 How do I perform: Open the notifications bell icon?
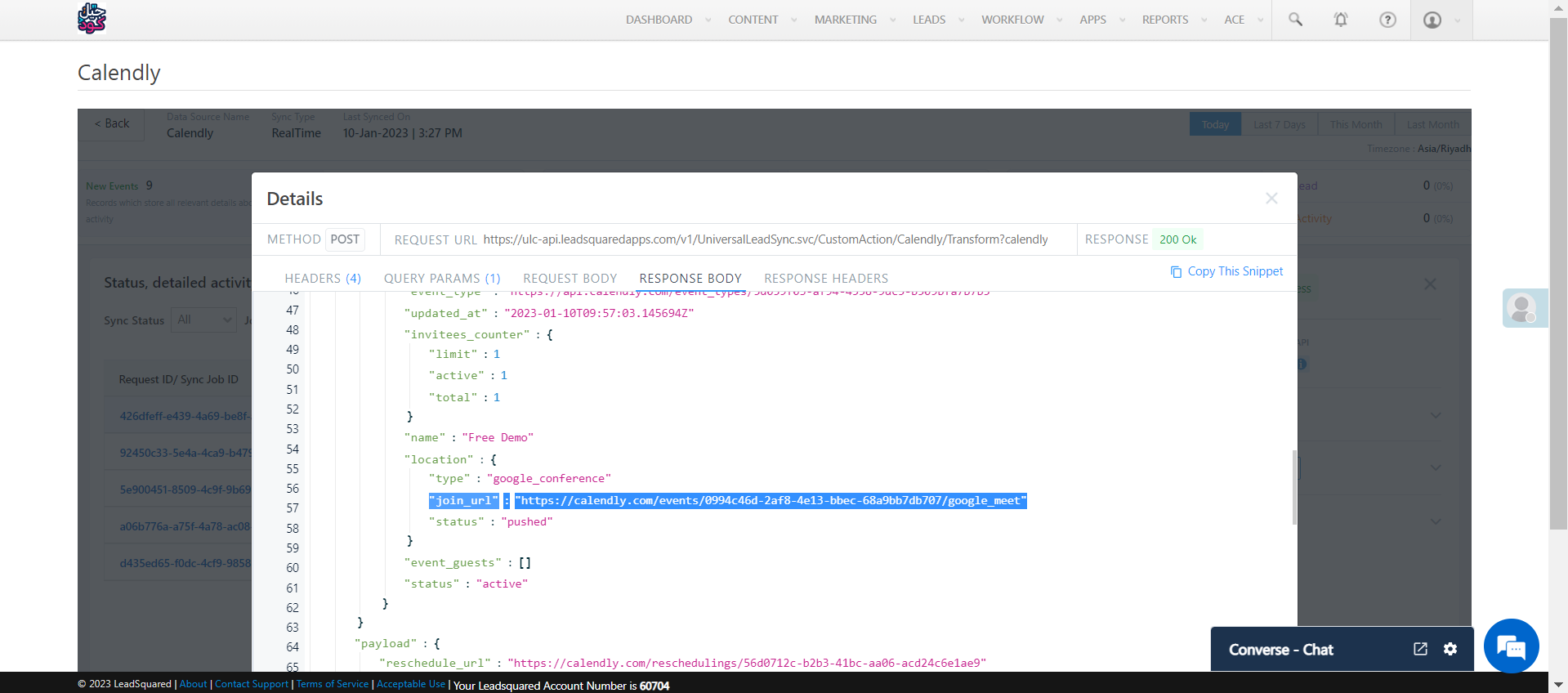(1341, 20)
